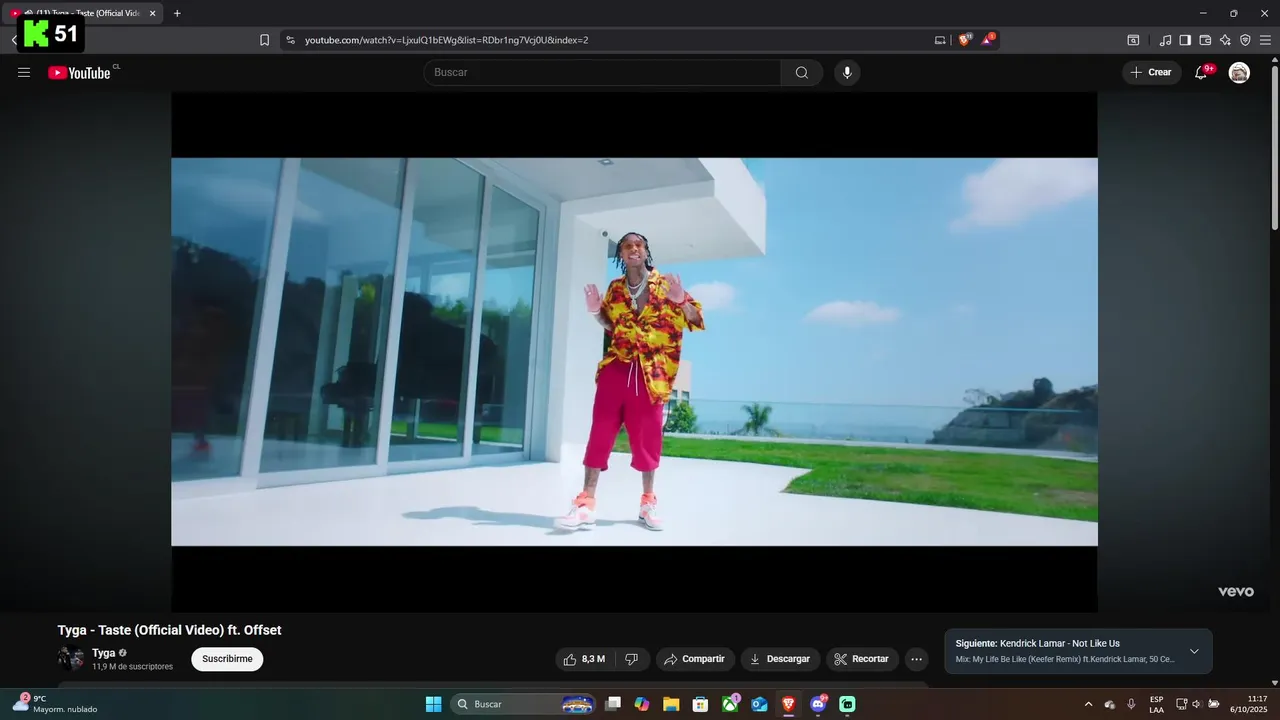1280x720 pixels.
Task: Click Descargar to download video
Action: coord(780,659)
